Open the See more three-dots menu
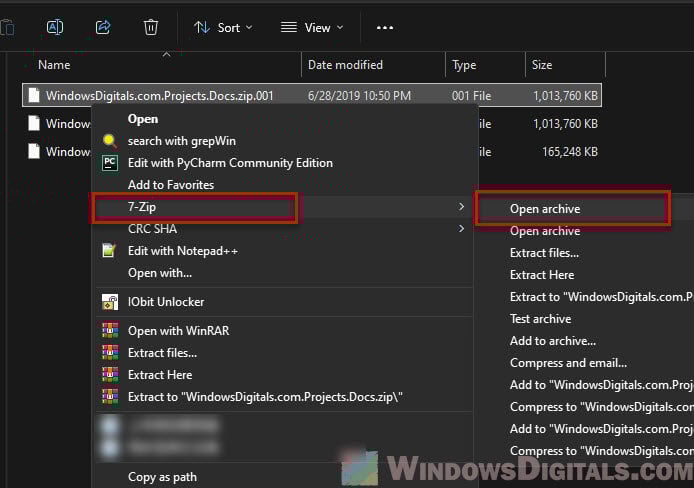Image resolution: width=694 pixels, height=488 pixels. 385,28
